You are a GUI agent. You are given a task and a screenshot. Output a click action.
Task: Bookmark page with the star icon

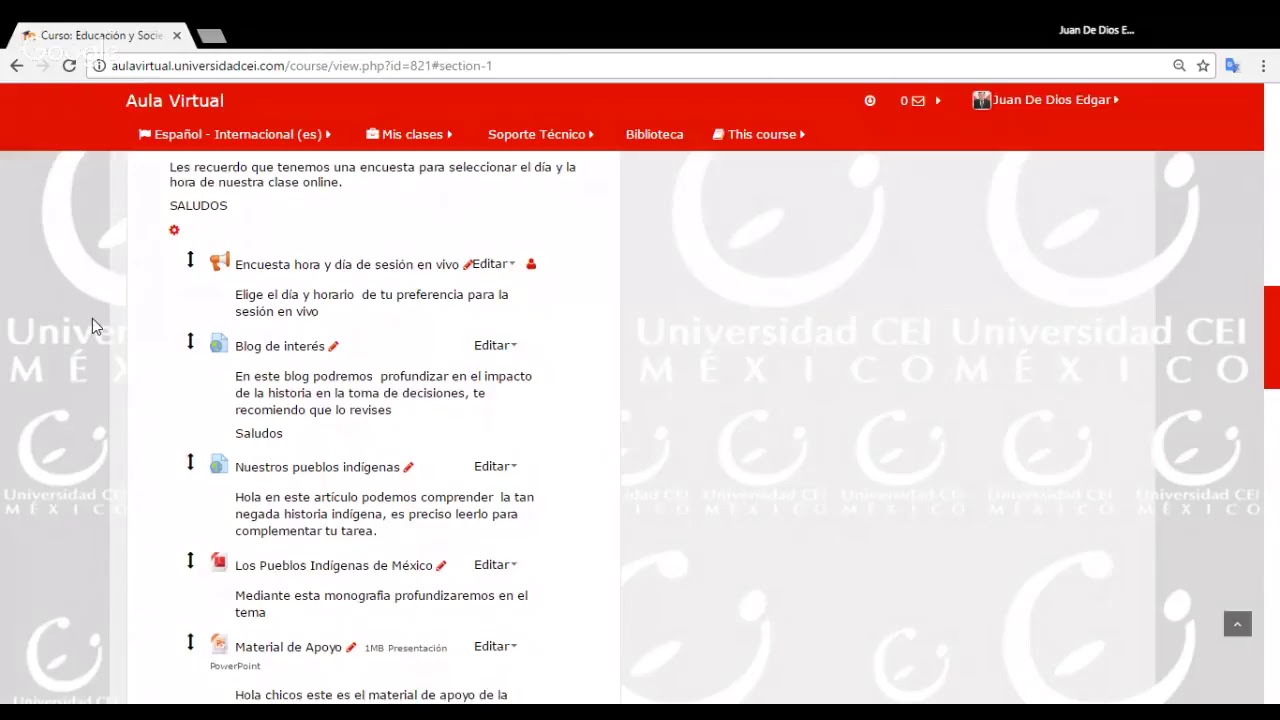pyautogui.click(x=1203, y=65)
